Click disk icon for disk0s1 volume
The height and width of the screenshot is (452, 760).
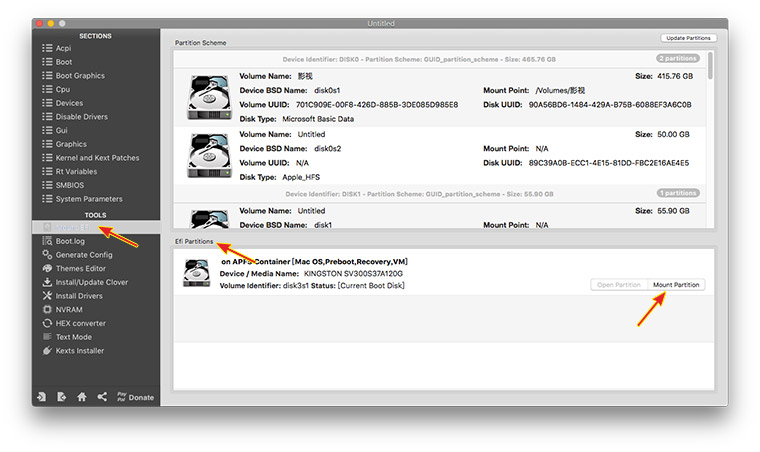click(209, 97)
